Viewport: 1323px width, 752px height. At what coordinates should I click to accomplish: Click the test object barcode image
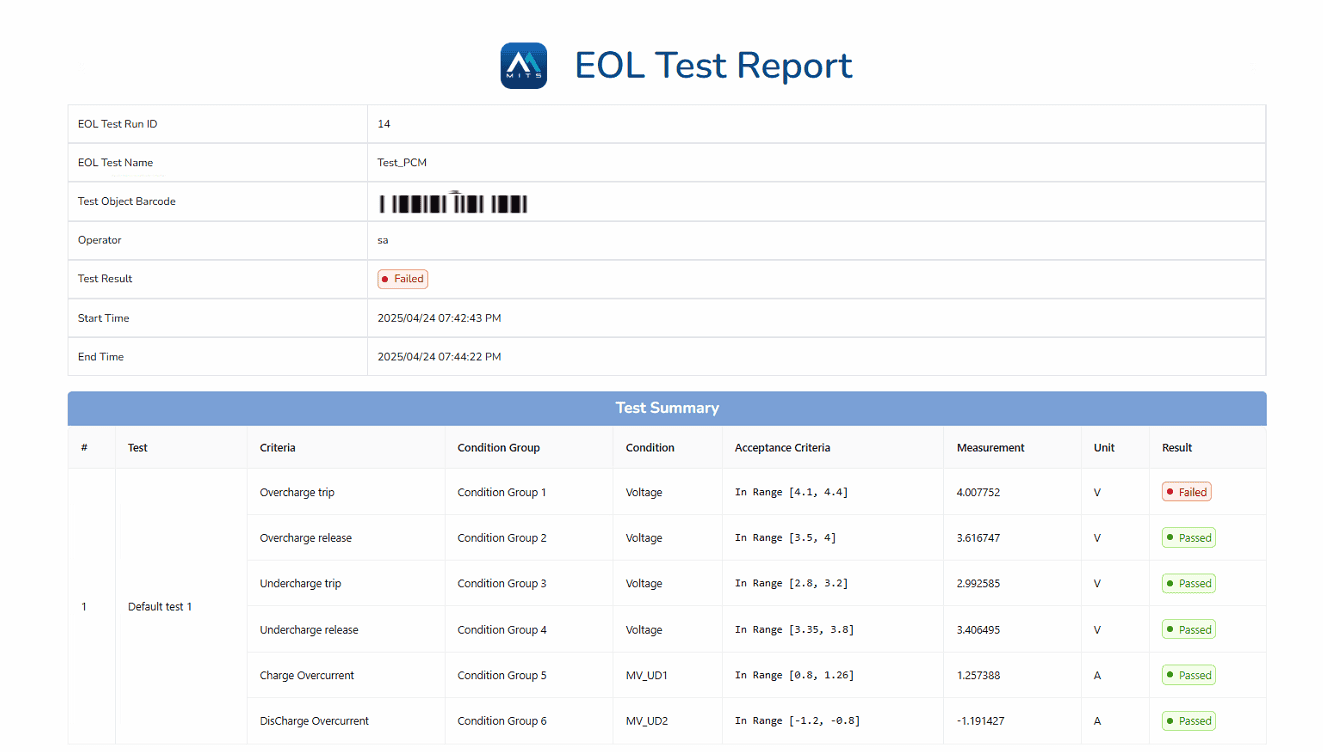point(453,203)
